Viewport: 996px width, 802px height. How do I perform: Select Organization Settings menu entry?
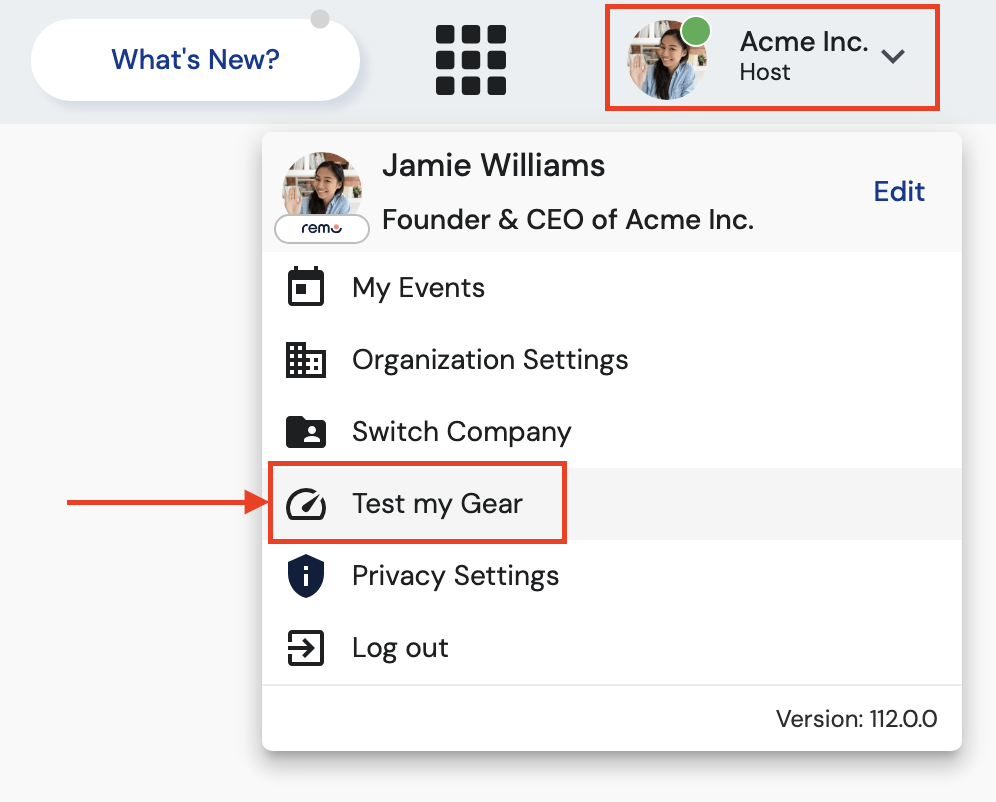pos(490,360)
